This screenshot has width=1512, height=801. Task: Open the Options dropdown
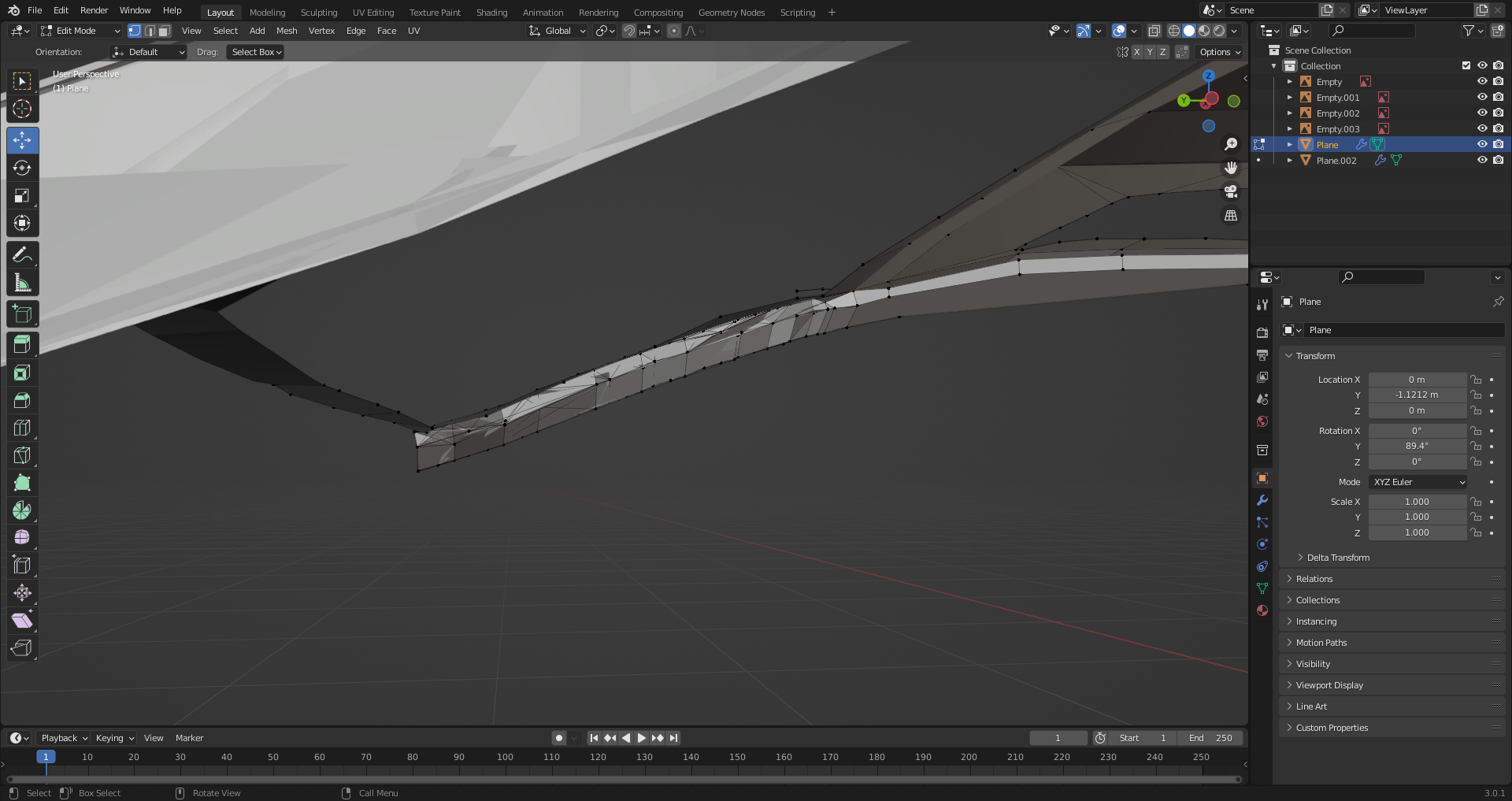pyautogui.click(x=1220, y=52)
